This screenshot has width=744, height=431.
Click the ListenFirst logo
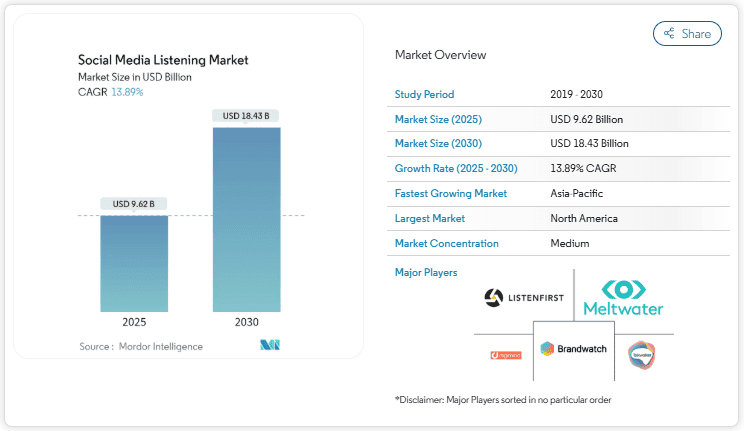(524, 298)
